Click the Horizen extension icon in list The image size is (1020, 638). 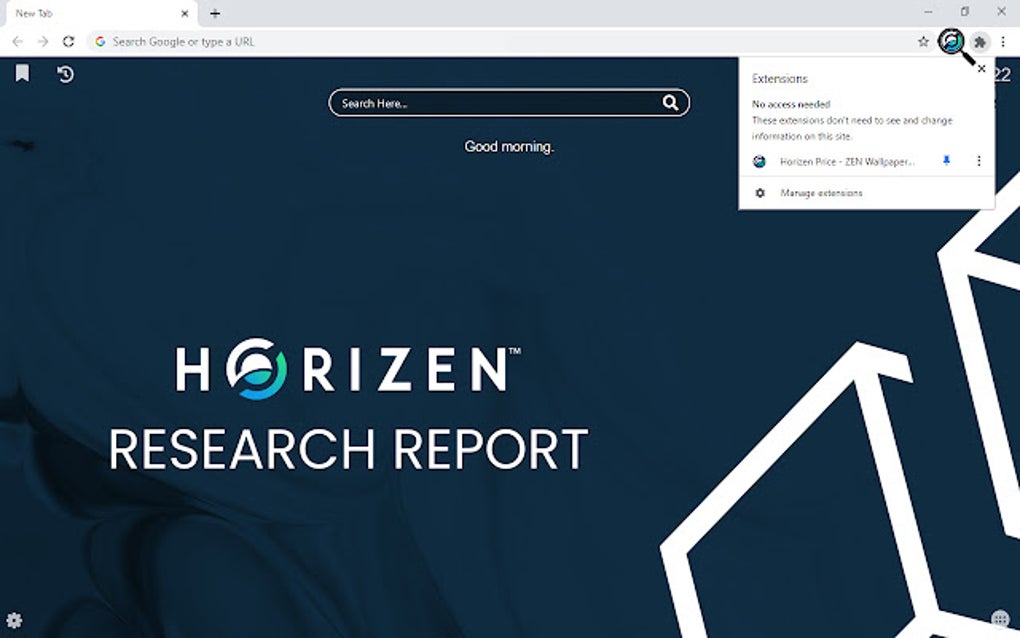pos(759,161)
